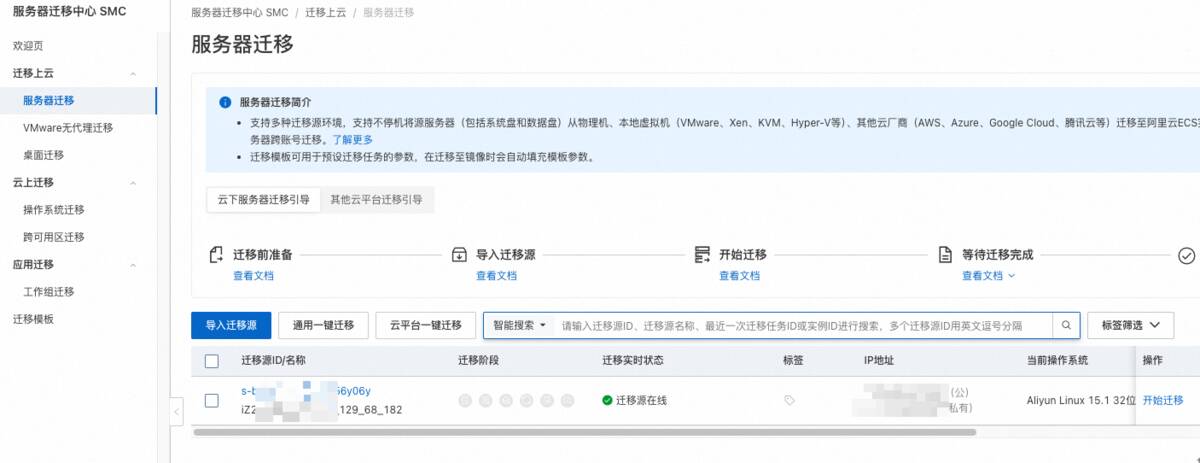Image resolution: width=1200 pixels, height=463 pixels.
Task: Click the migration source search input field
Action: [x=800, y=325]
